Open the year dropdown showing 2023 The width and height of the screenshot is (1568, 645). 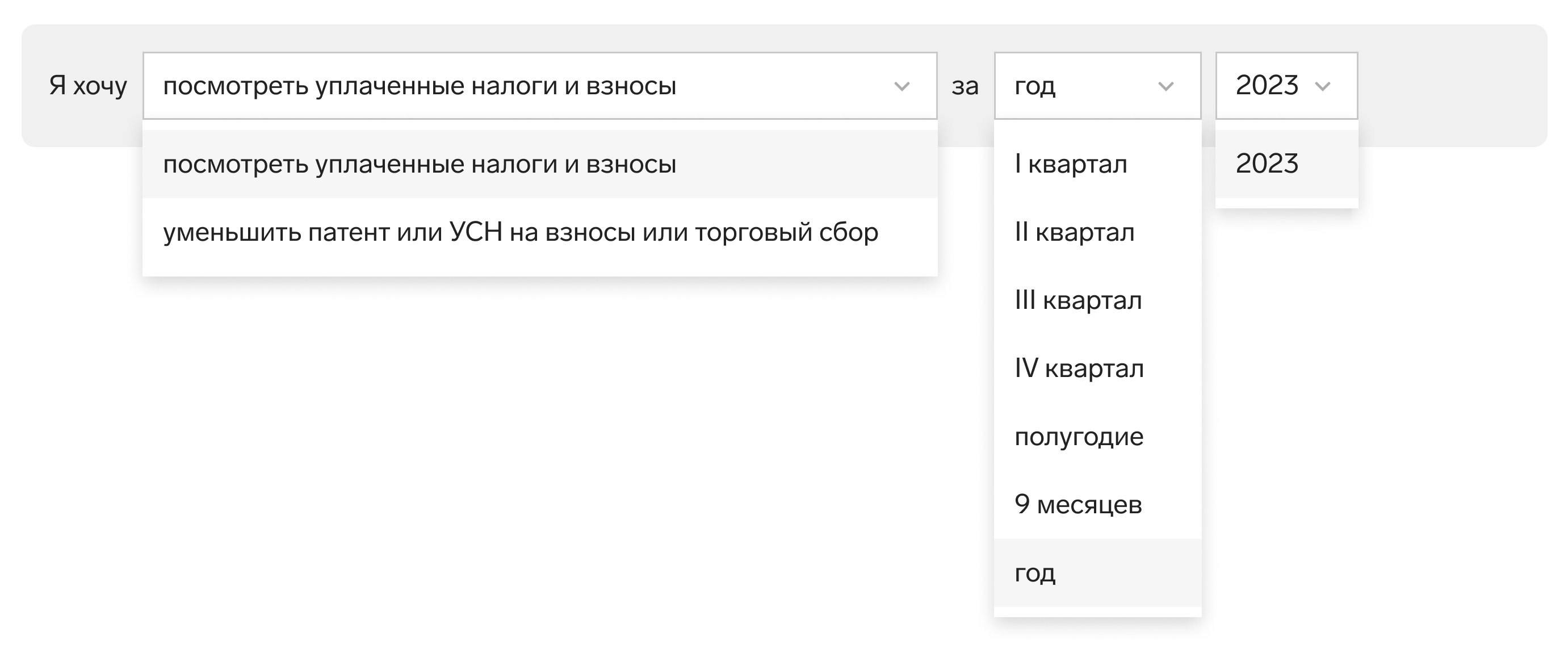pyautogui.click(x=1286, y=85)
